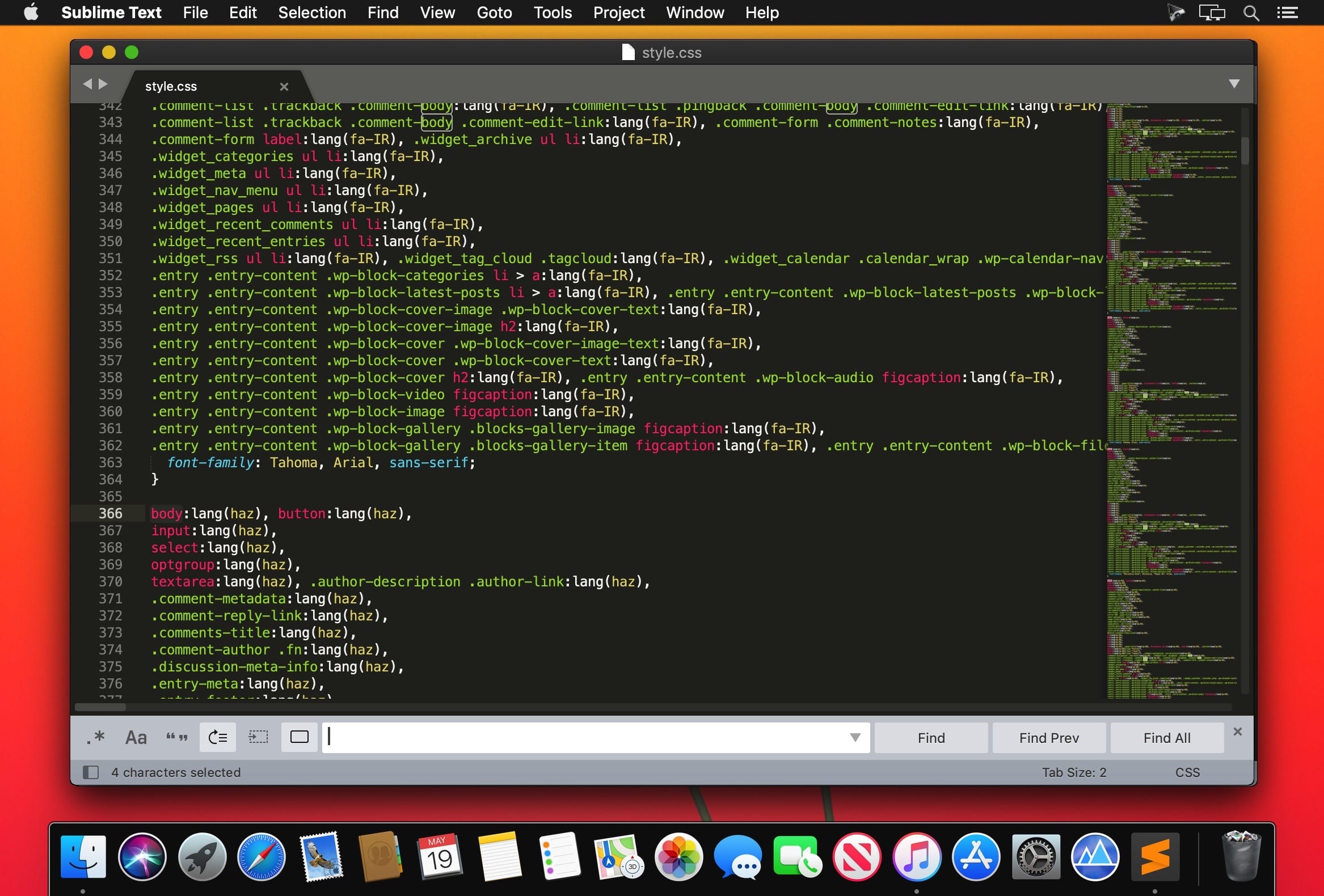
Task: Expand the Tab Size dropdown in status bar
Action: click(x=1074, y=771)
